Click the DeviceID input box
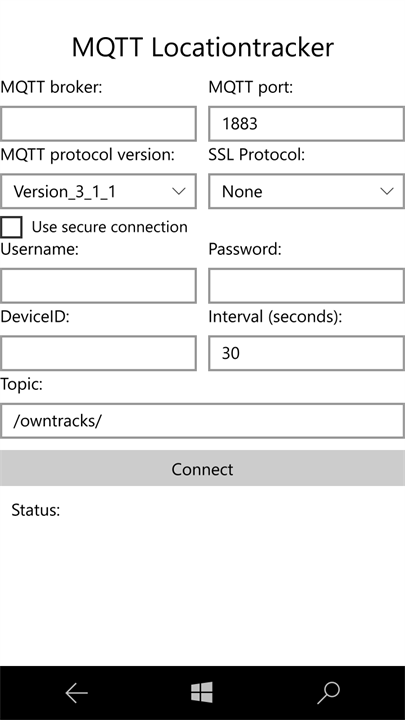The image size is (405, 720). pos(98,353)
